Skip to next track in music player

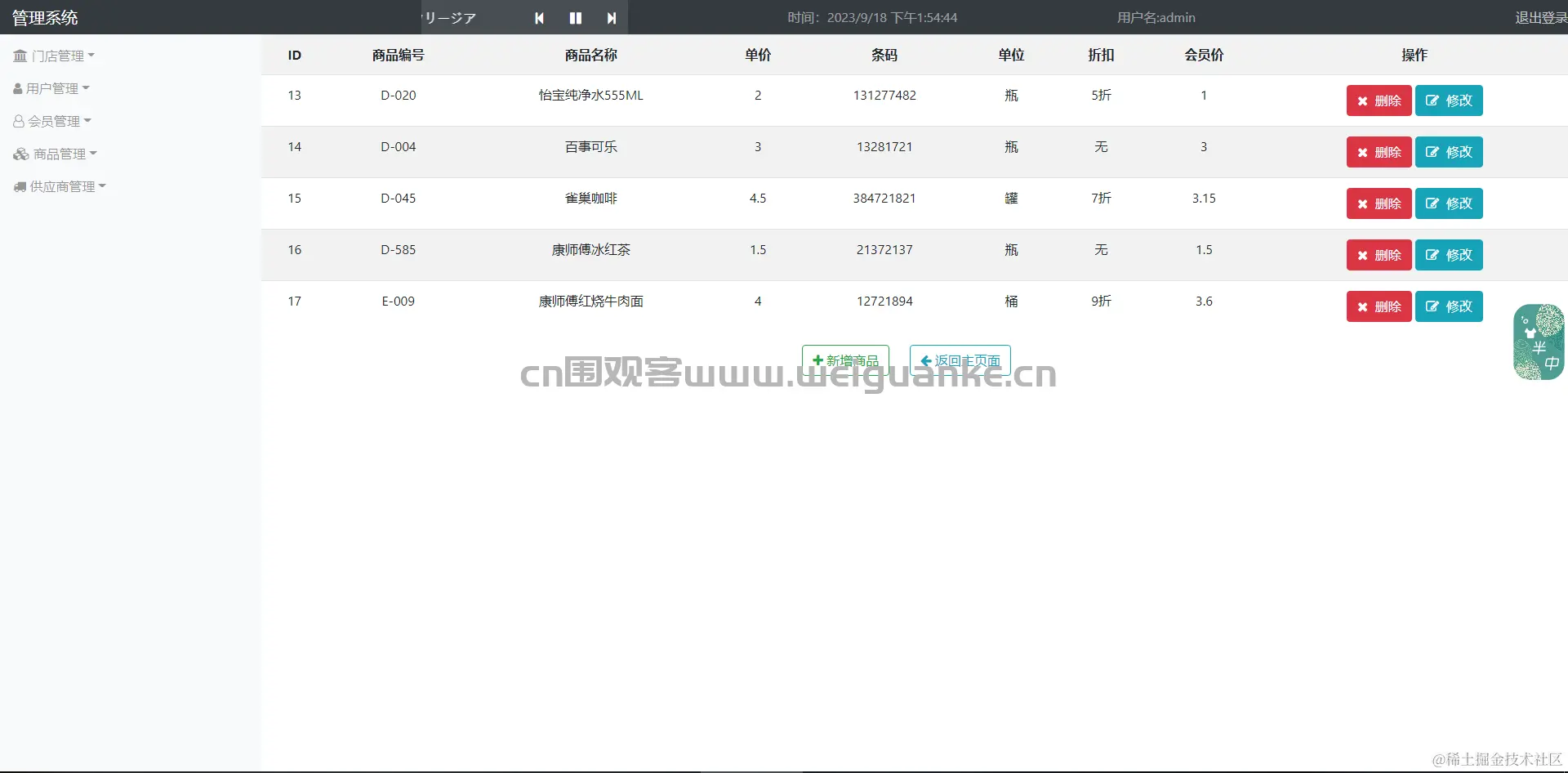612,18
